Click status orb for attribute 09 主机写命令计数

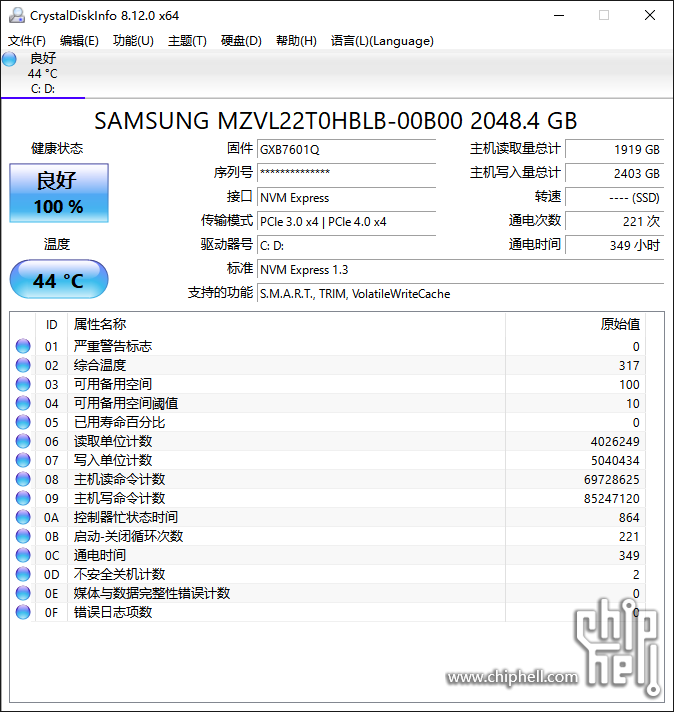pyautogui.click(x=23, y=498)
